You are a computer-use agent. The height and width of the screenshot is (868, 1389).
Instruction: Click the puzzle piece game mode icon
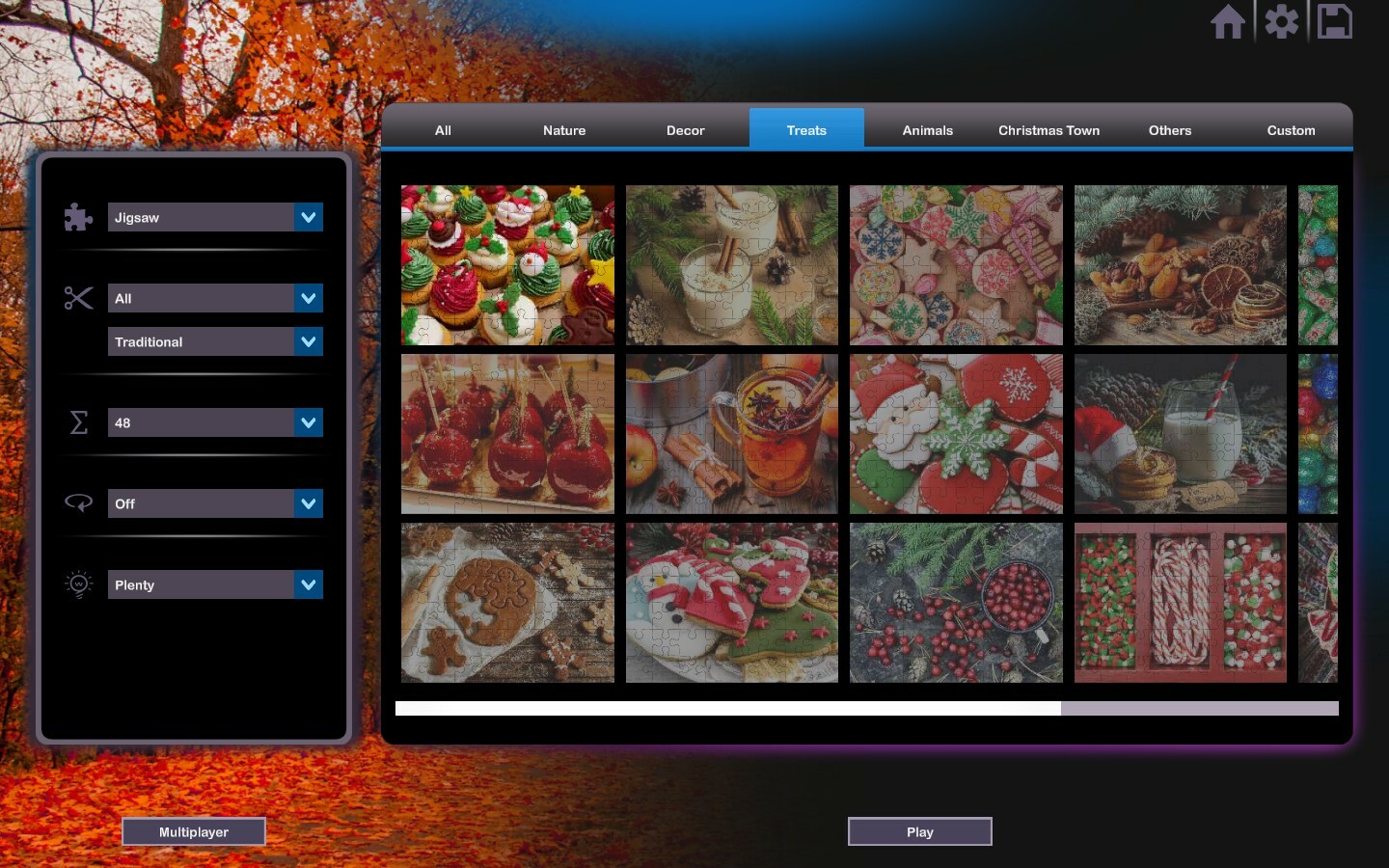point(78,217)
